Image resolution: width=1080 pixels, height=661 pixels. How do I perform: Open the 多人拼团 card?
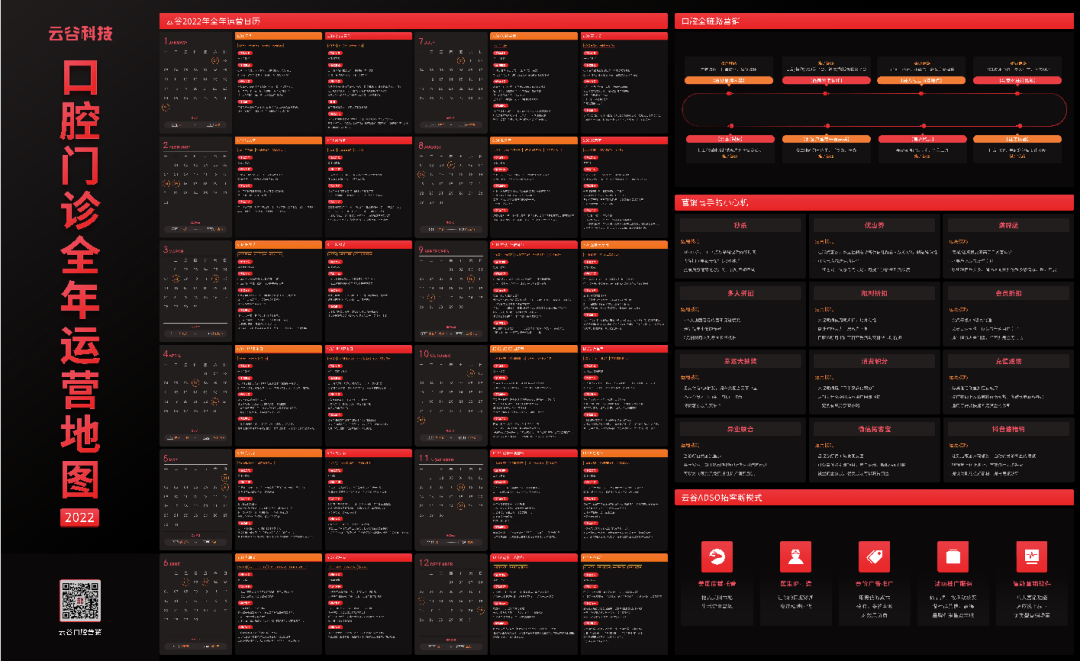[x=740, y=315]
